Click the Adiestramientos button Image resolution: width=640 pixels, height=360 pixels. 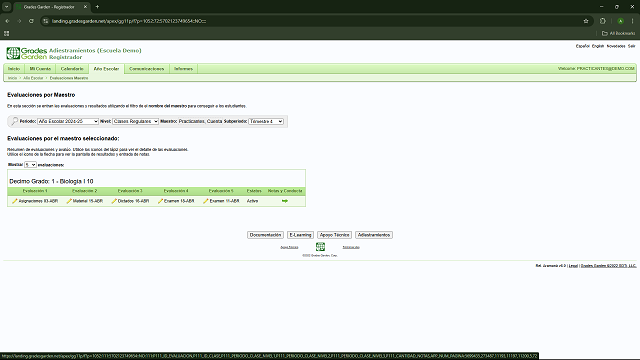(x=374, y=235)
